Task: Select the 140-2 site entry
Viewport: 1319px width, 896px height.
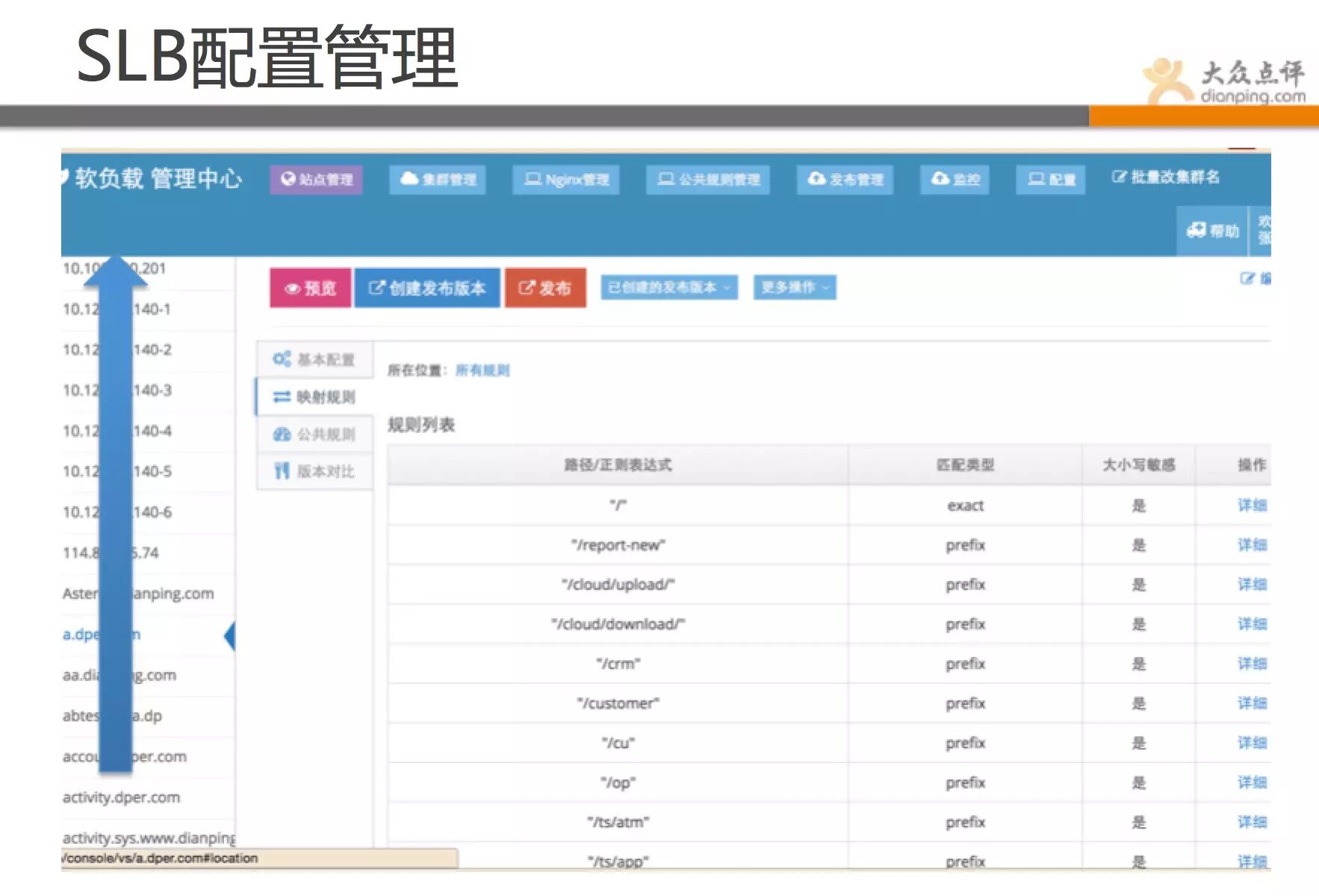Action: tap(148, 349)
